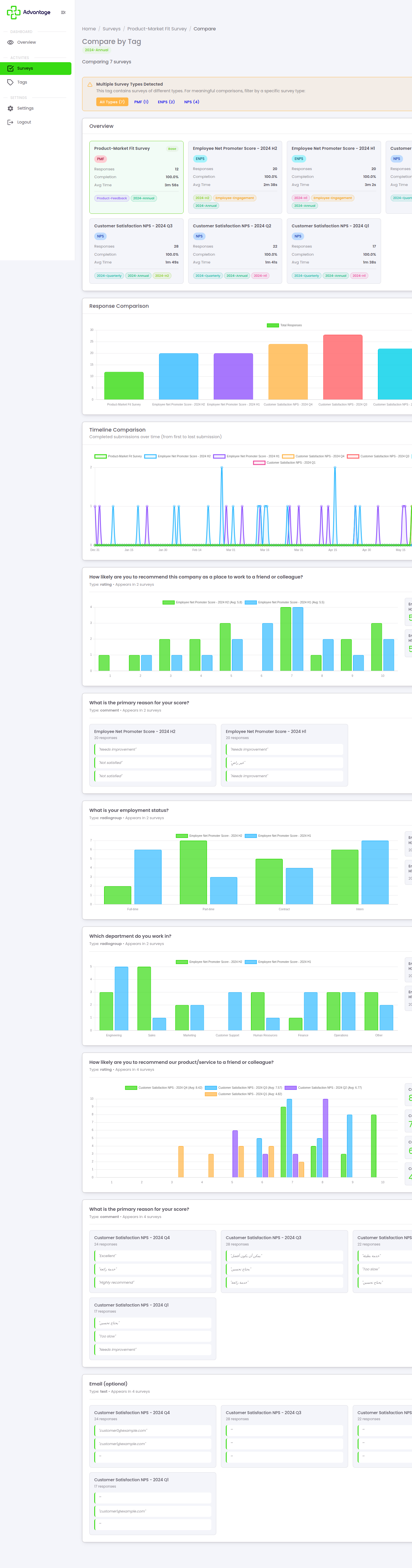Open the Employee Net Promoter Score 2024 H2 card
The height and width of the screenshot is (1568, 412).
point(235,176)
